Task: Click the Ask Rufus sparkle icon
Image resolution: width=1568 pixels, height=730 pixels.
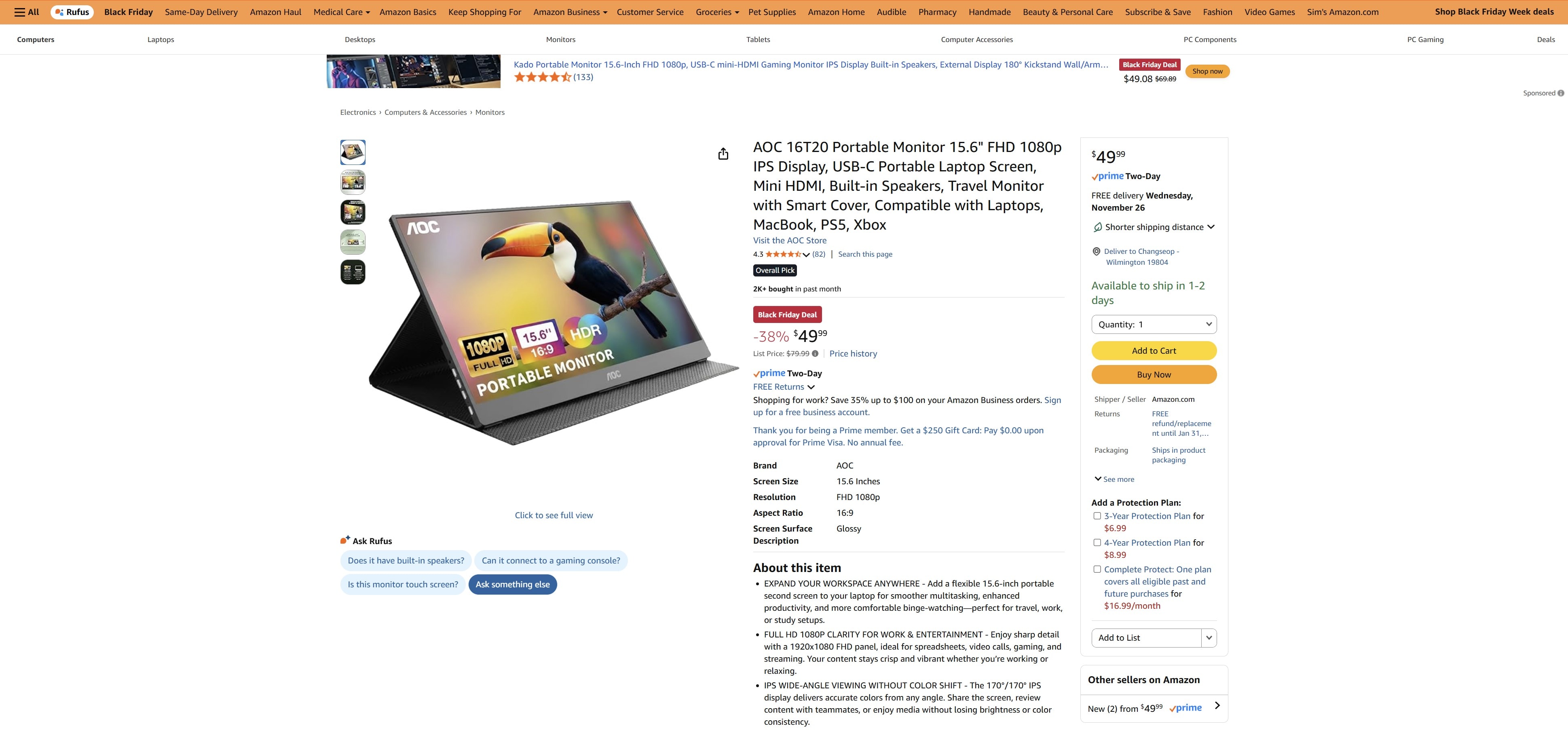Action: tap(345, 540)
